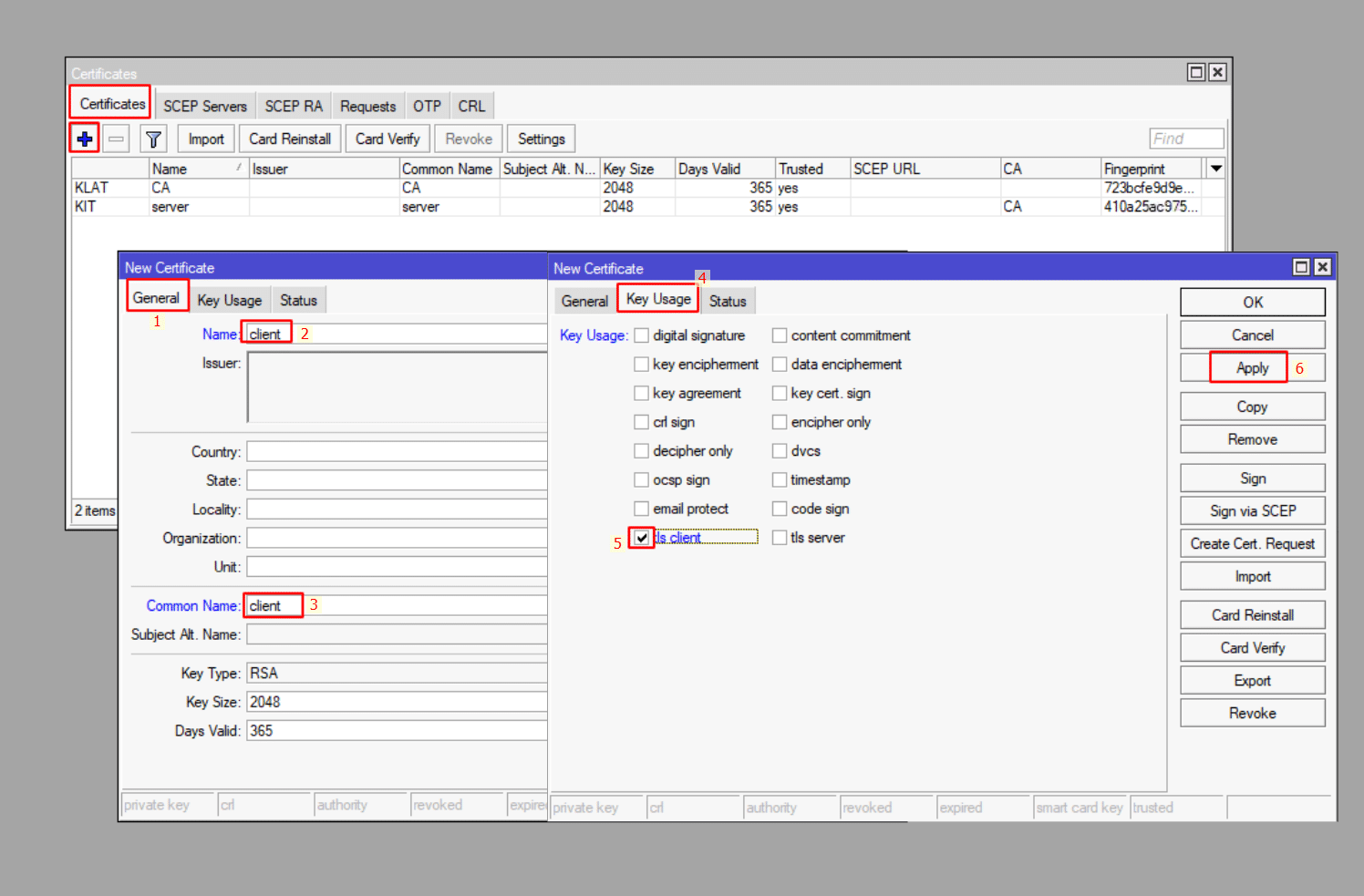The image size is (1364, 896).
Task: Click Card Verify in Certificates toolbar
Action: [x=387, y=139]
